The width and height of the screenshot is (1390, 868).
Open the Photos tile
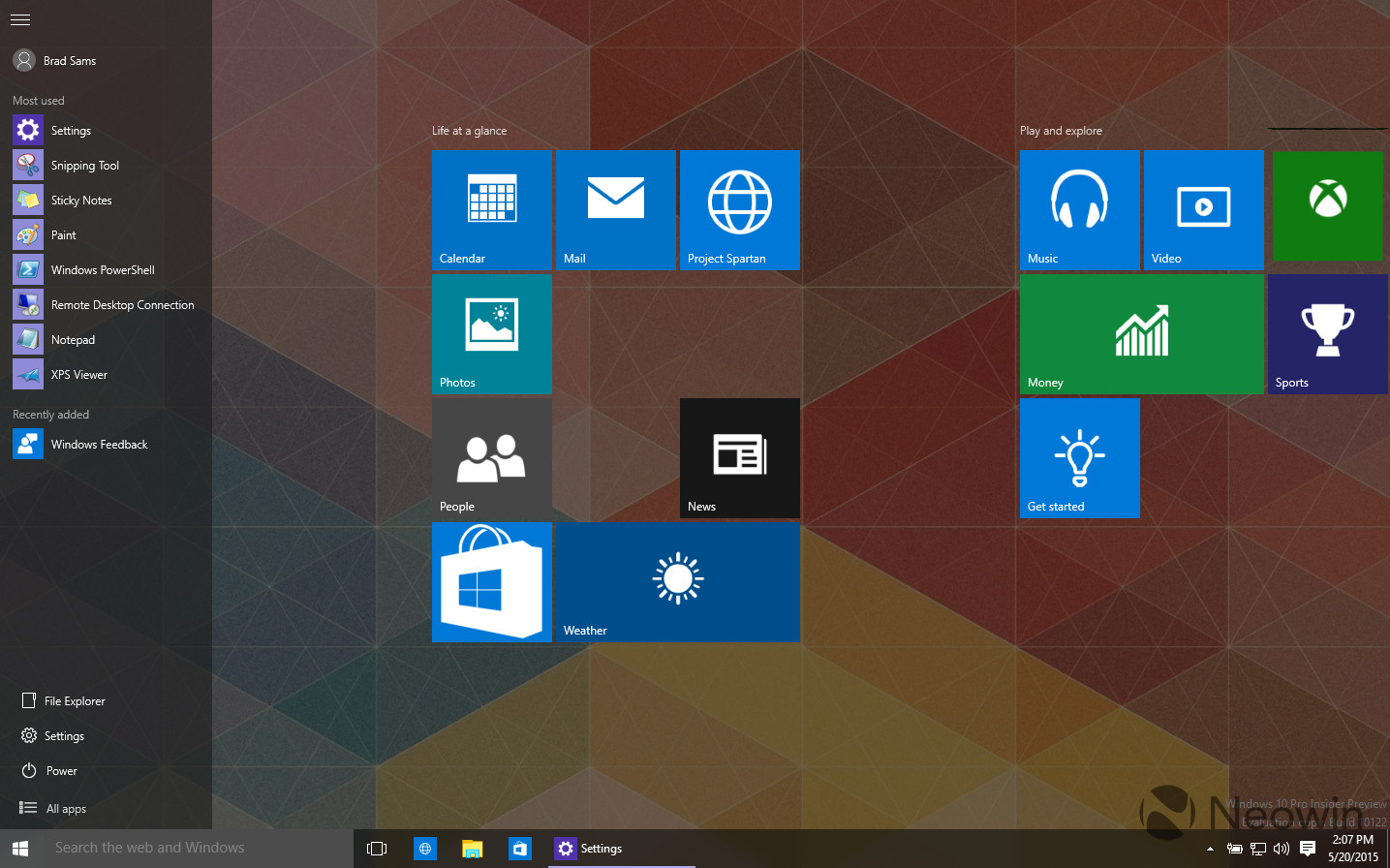[491, 334]
